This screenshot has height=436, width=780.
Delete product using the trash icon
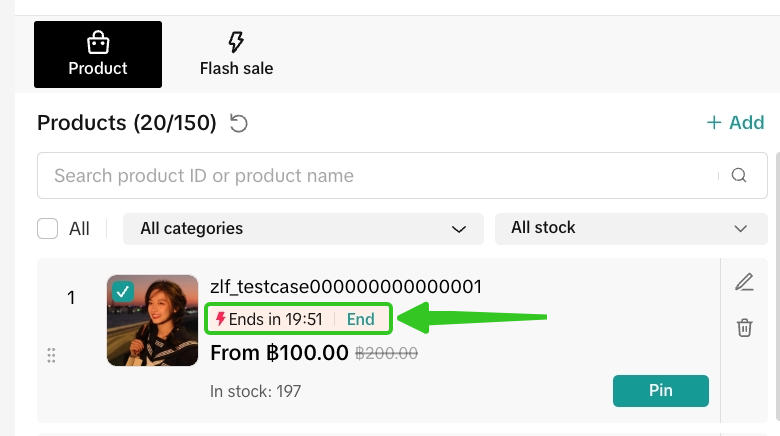coord(744,327)
